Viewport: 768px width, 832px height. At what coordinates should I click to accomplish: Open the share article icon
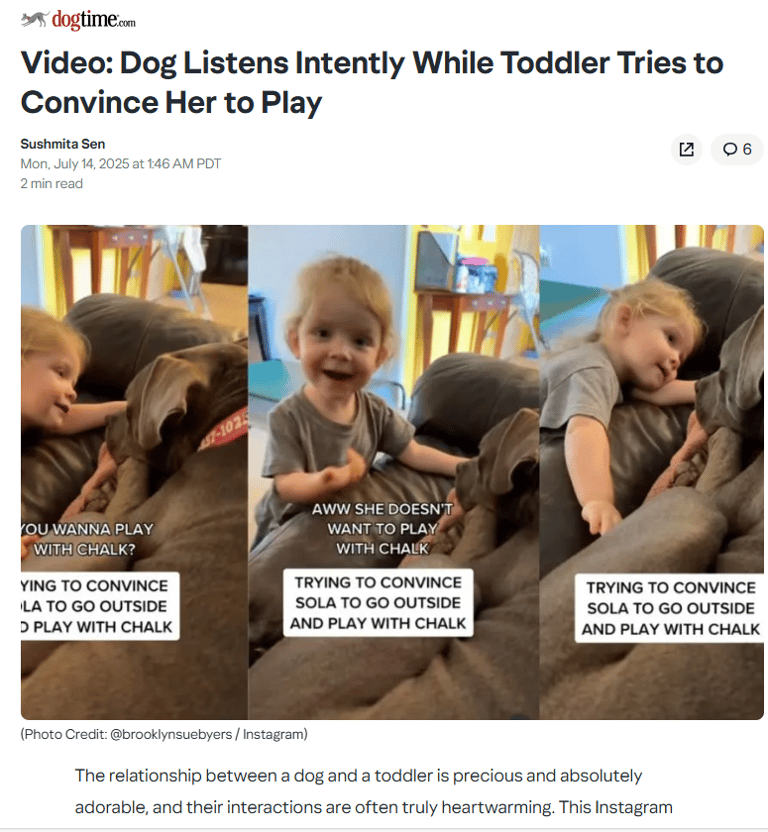coord(686,150)
